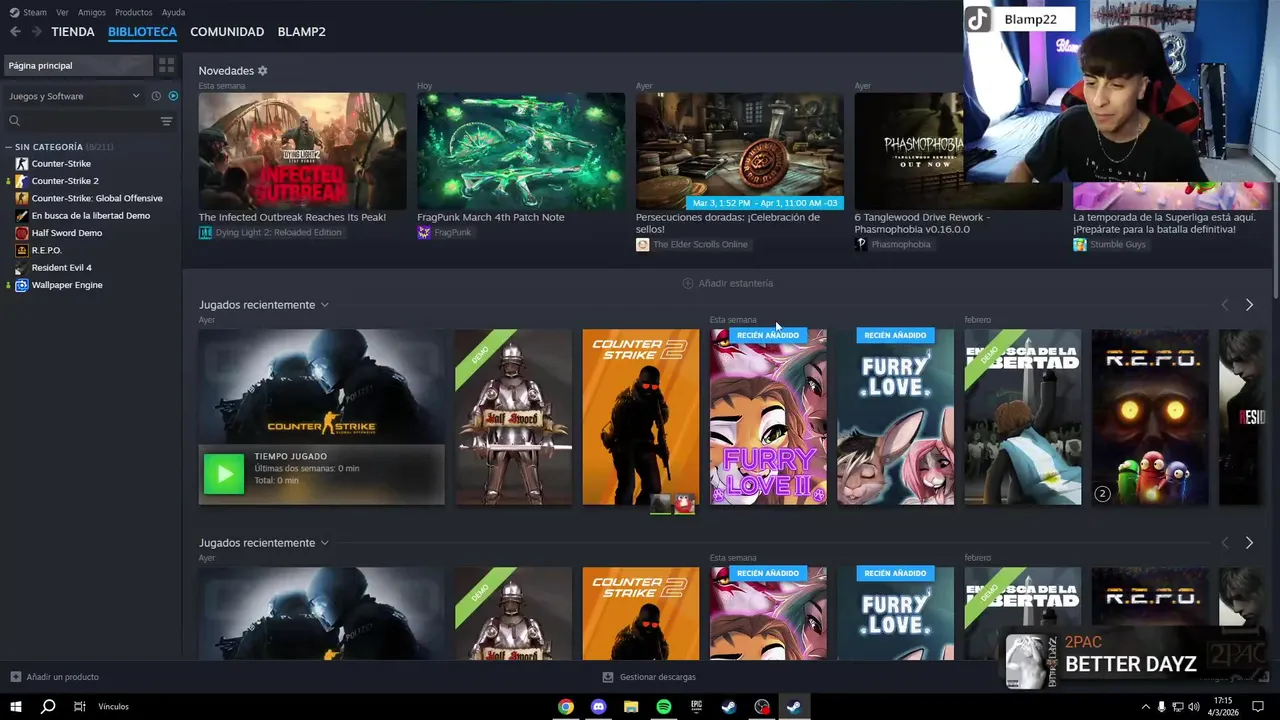Open the Steam menu
The image size is (1280, 720).
click(28, 12)
